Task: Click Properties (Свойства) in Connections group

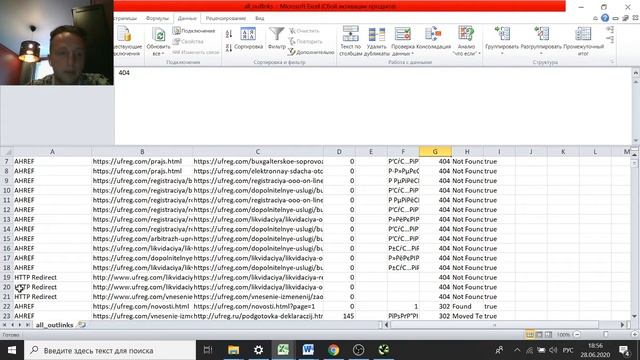Action: [x=188, y=41]
